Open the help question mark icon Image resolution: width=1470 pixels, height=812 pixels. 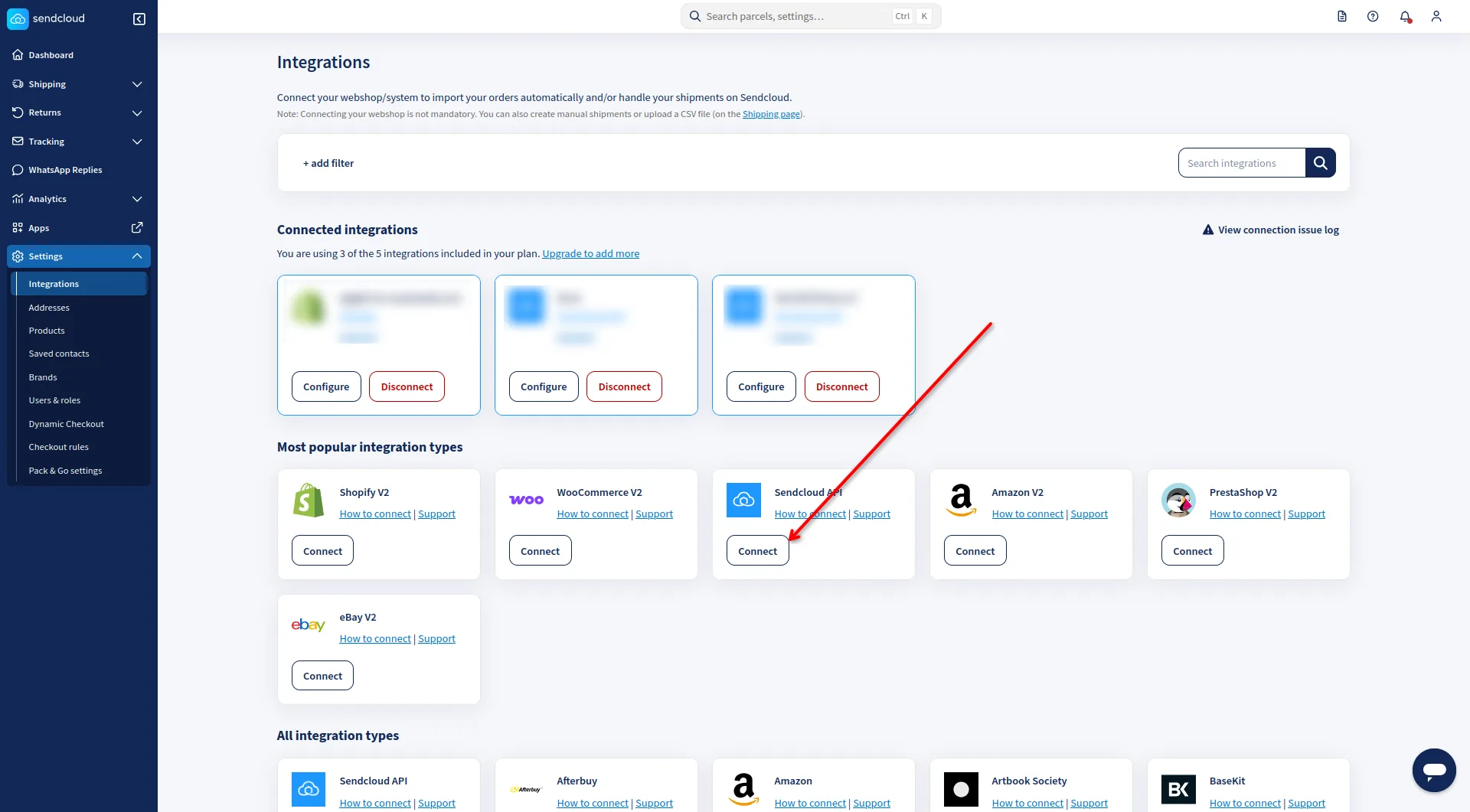1373,16
